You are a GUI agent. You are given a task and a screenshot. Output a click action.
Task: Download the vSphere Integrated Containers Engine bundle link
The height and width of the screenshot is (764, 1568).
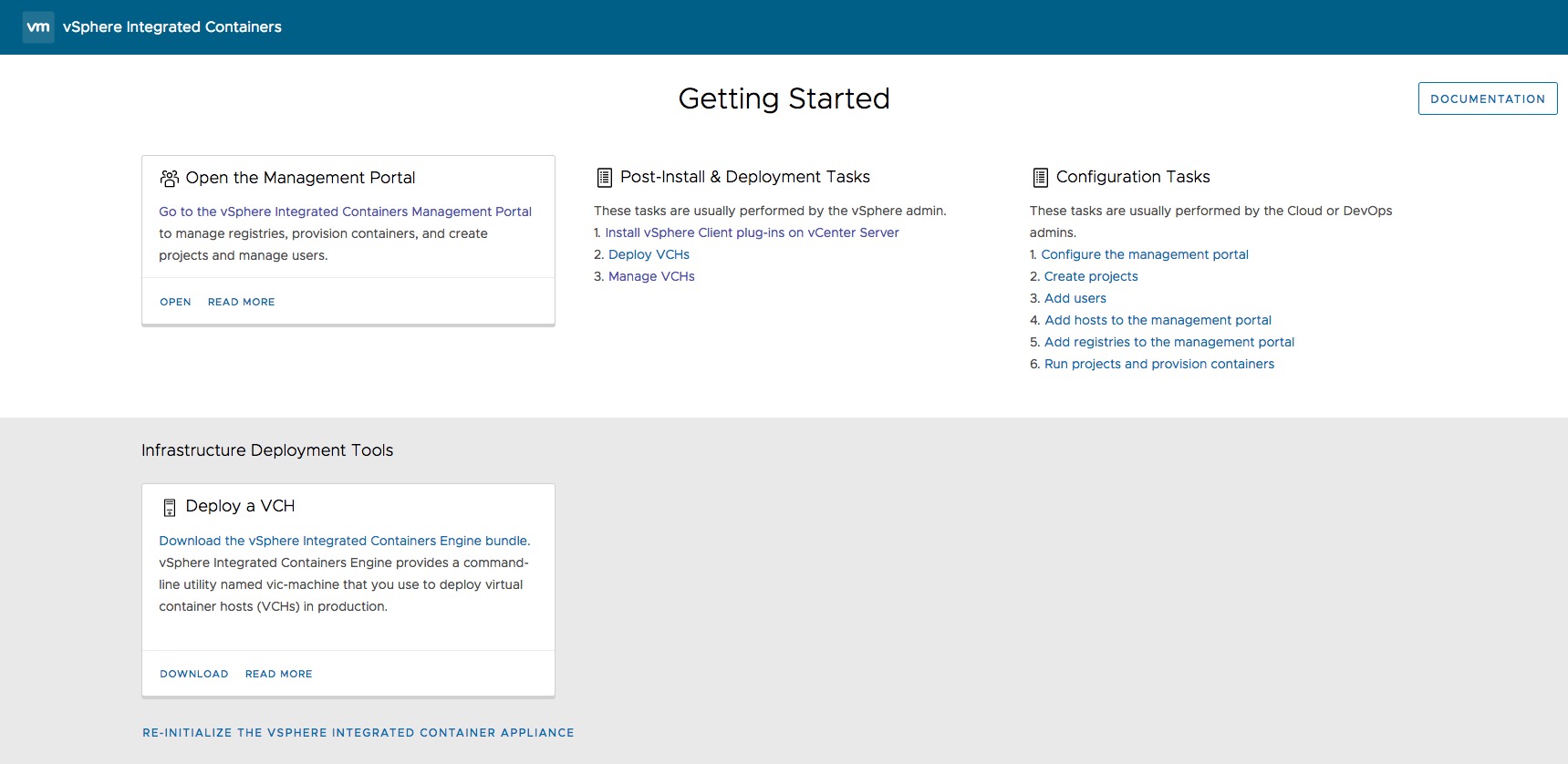pyautogui.click(x=344, y=541)
